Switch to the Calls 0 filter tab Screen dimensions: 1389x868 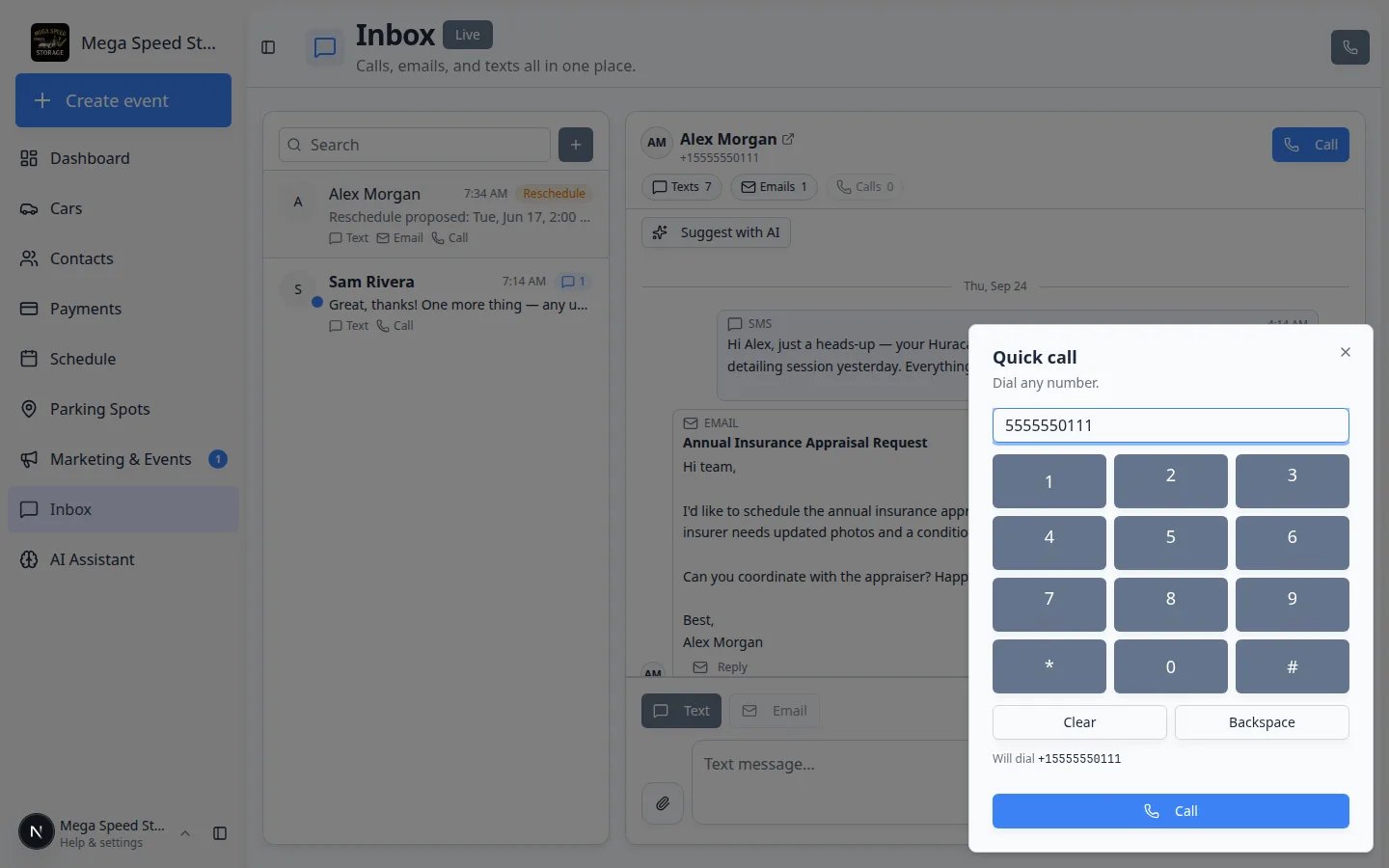coord(864,187)
